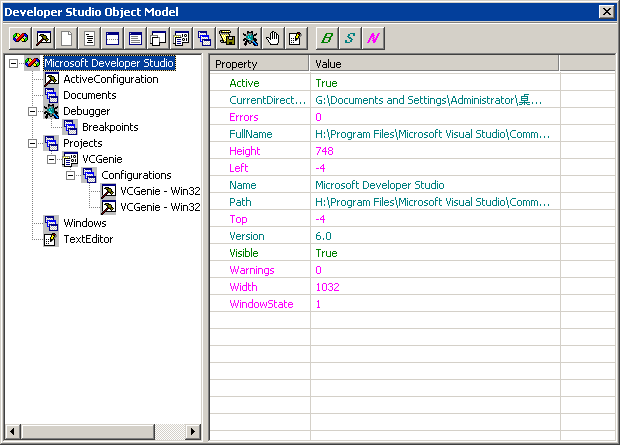620x445 pixels.
Task: Click the Left property name
Action: [238, 168]
